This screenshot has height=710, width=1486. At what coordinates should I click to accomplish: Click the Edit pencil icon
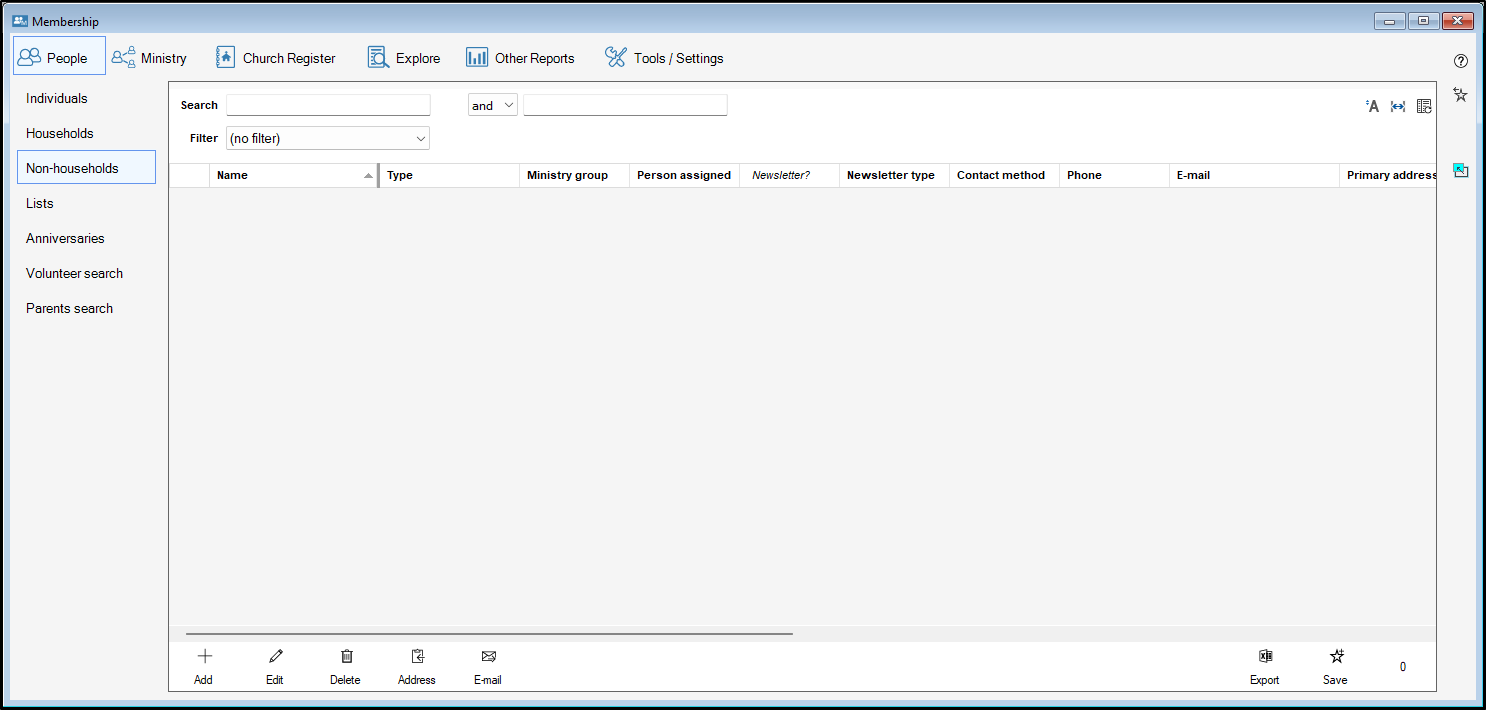pyautogui.click(x=275, y=657)
